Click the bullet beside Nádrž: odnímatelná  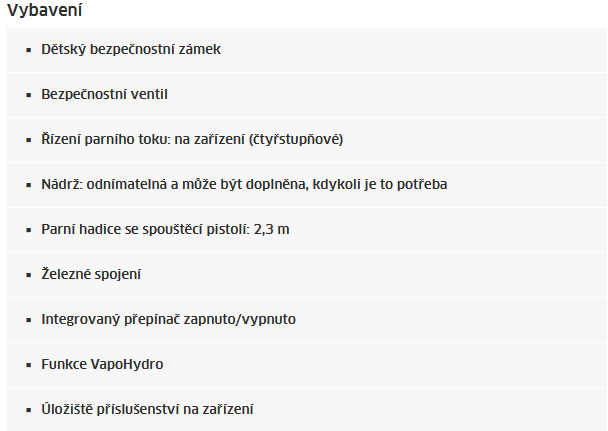click(x=29, y=184)
